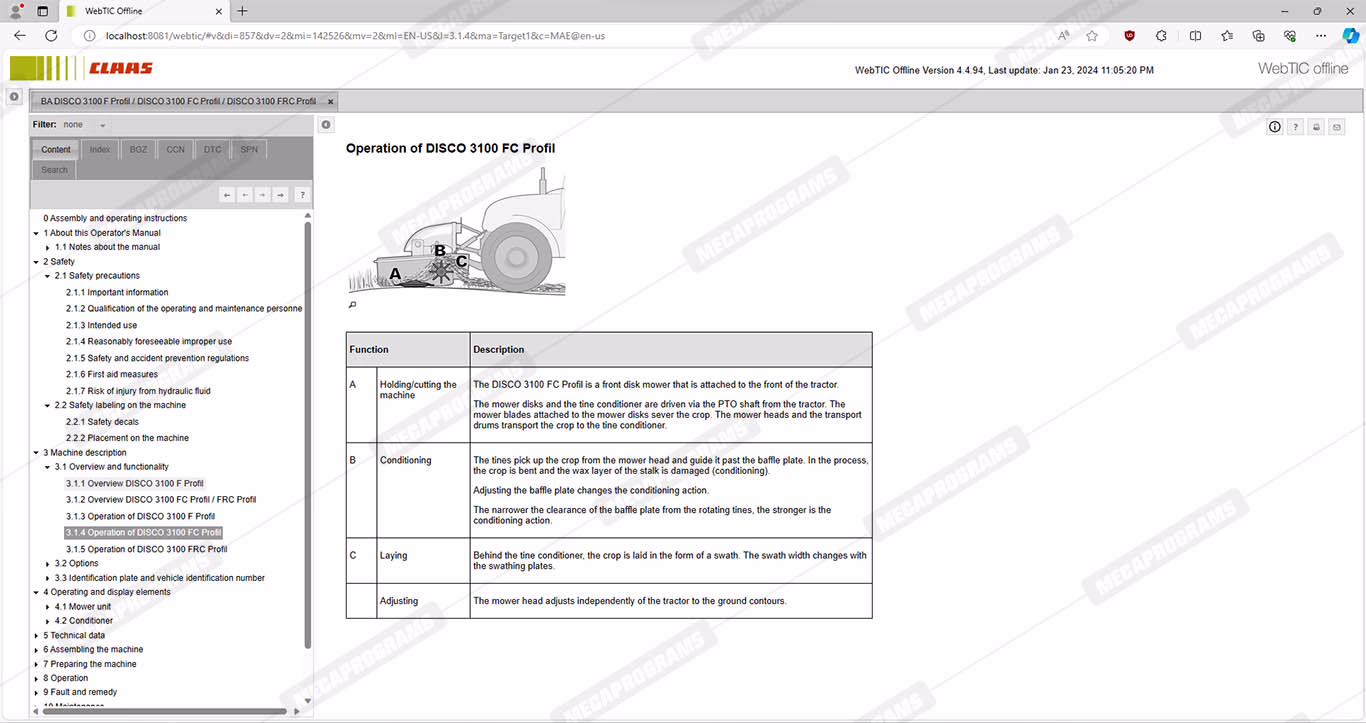
Task: Click the mower operation diagram thumbnail
Action: coord(456,234)
